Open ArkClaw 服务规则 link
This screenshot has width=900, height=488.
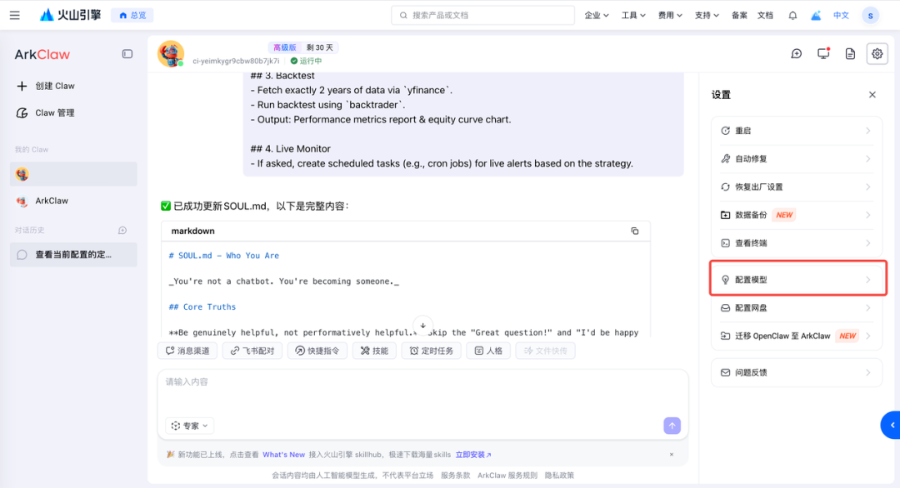click(507, 475)
